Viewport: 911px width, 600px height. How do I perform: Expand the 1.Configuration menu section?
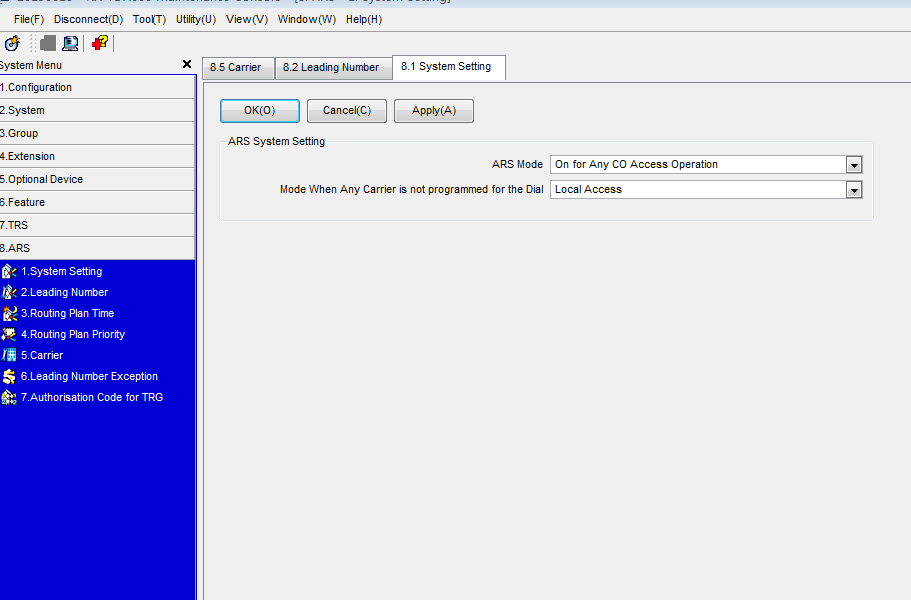pos(97,87)
